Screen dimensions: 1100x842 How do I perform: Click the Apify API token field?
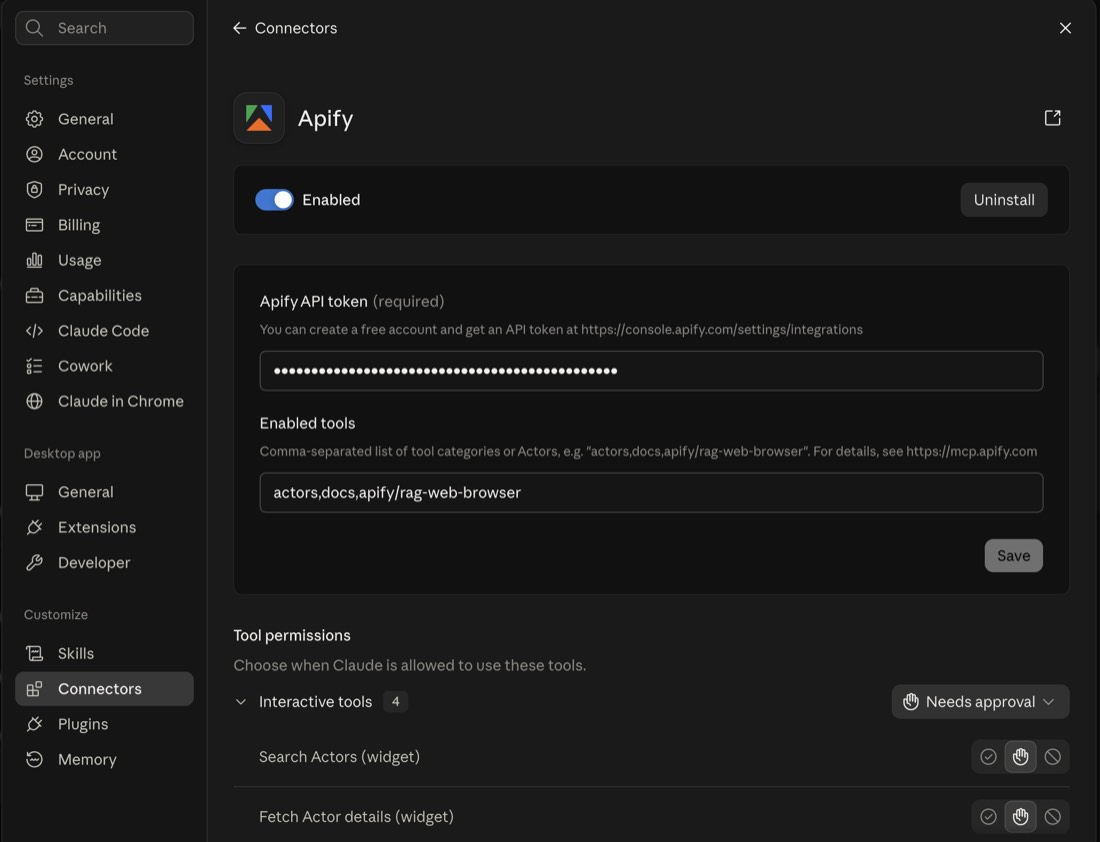(651, 370)
